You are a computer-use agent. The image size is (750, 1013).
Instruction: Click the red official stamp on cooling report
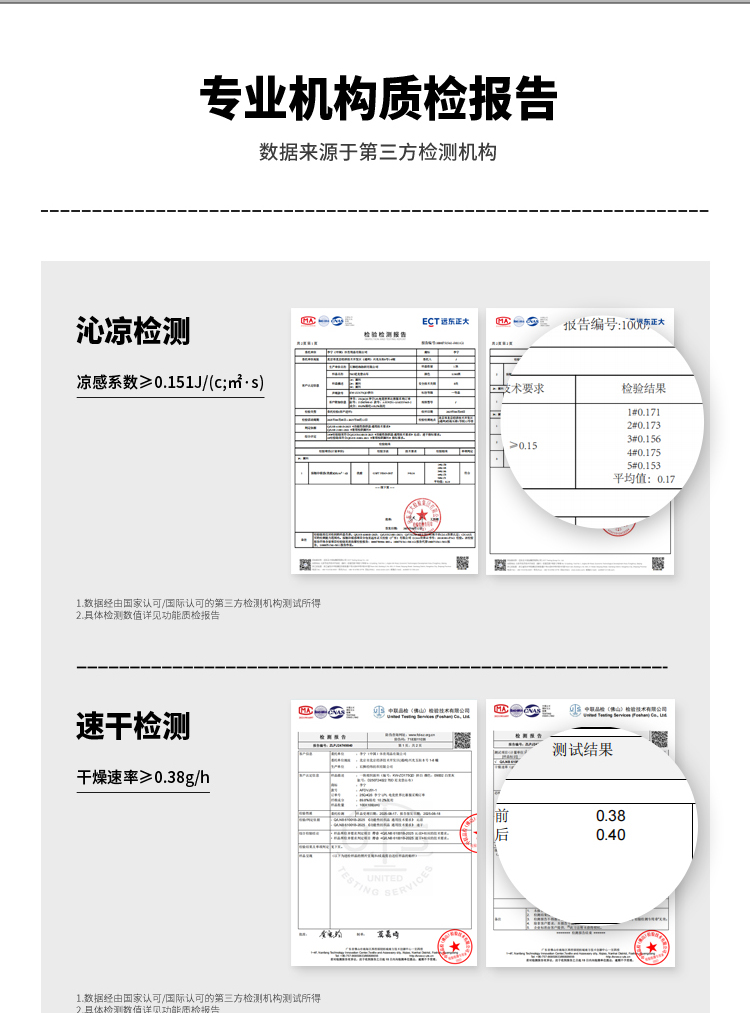point(421,516)
